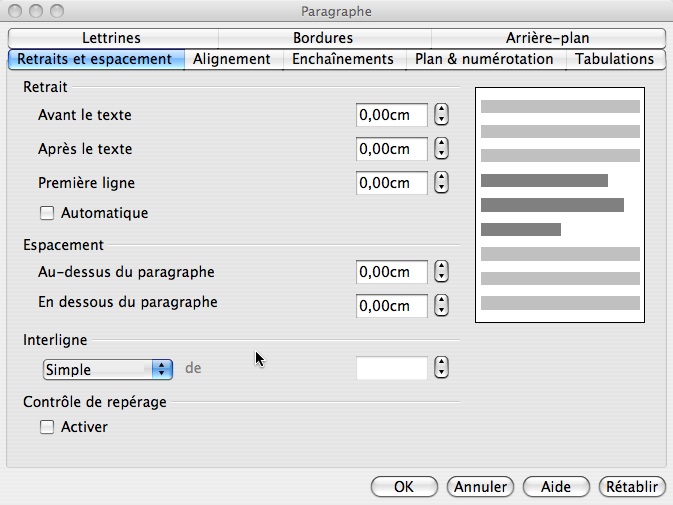Viewport: 673px width, 505px height.
Task: Select the Plan & numérotation tab
Action: click(484, 59)
